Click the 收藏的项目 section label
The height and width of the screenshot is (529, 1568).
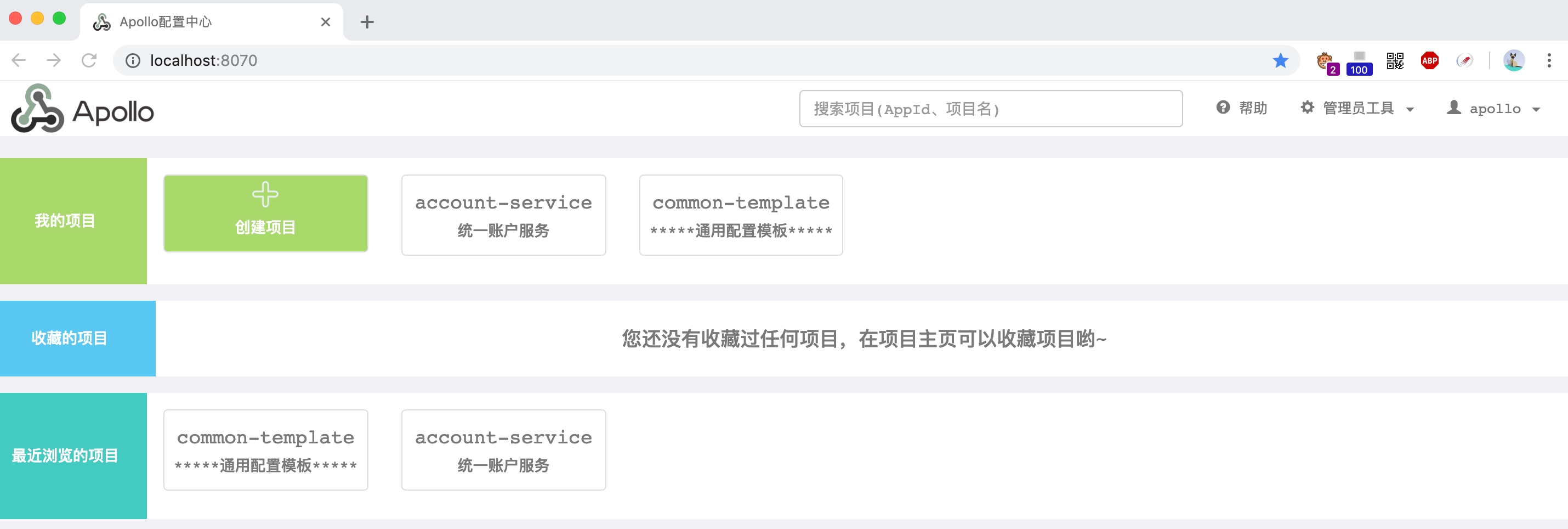click(x=70, y=338)
